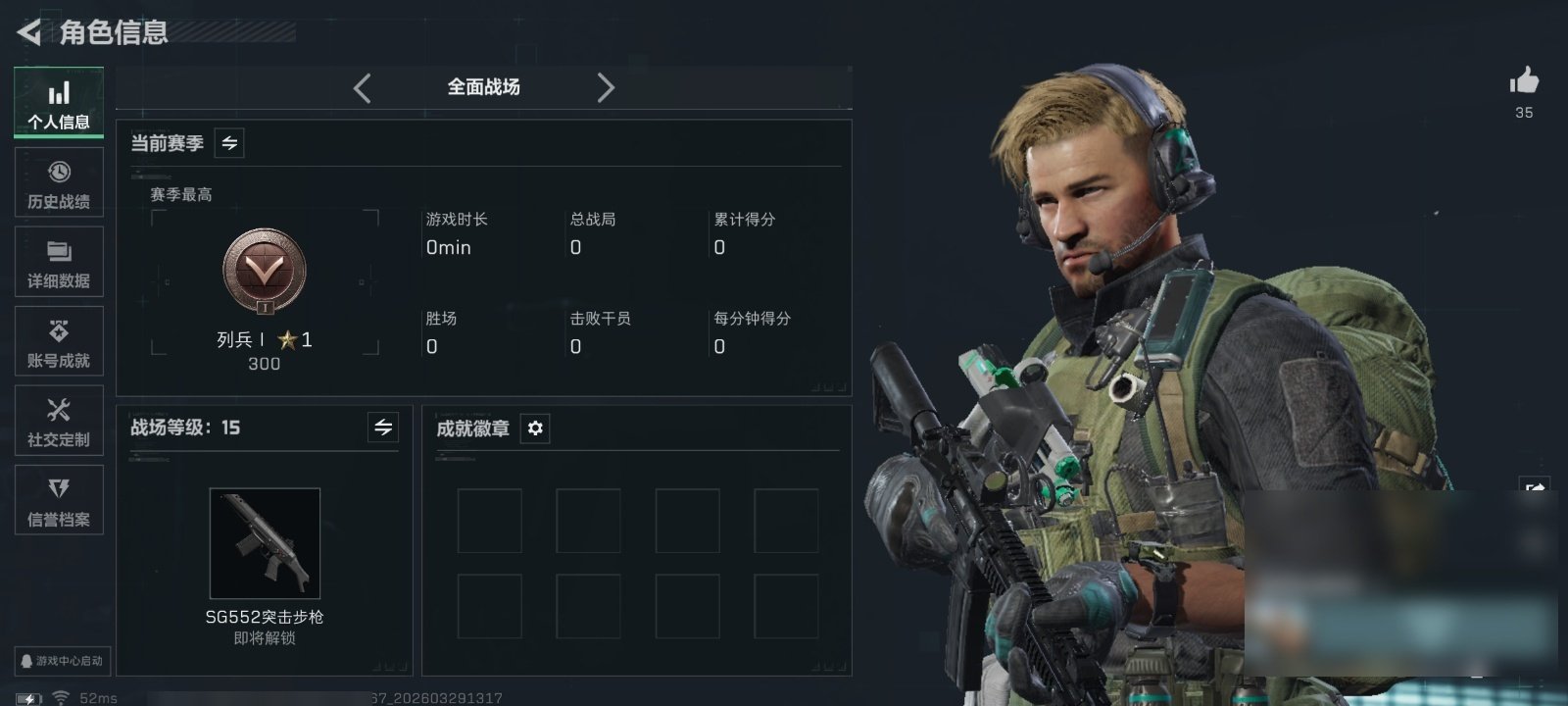Viewport: 1568px width, 706px height.
Task: Click the thumbs-up like icon
Action: (x=1524, y=80)
